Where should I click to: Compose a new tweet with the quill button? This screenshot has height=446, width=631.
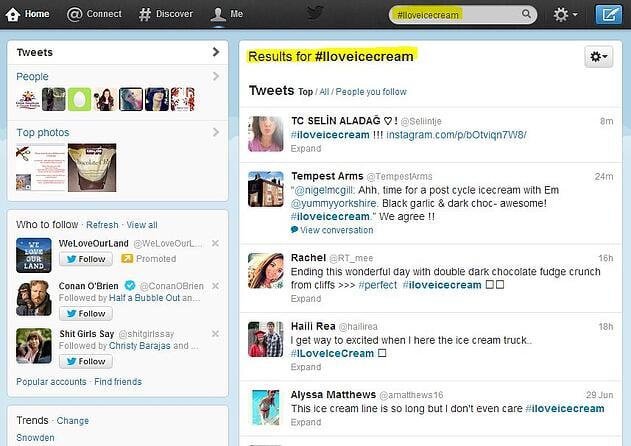coord(608,14)
